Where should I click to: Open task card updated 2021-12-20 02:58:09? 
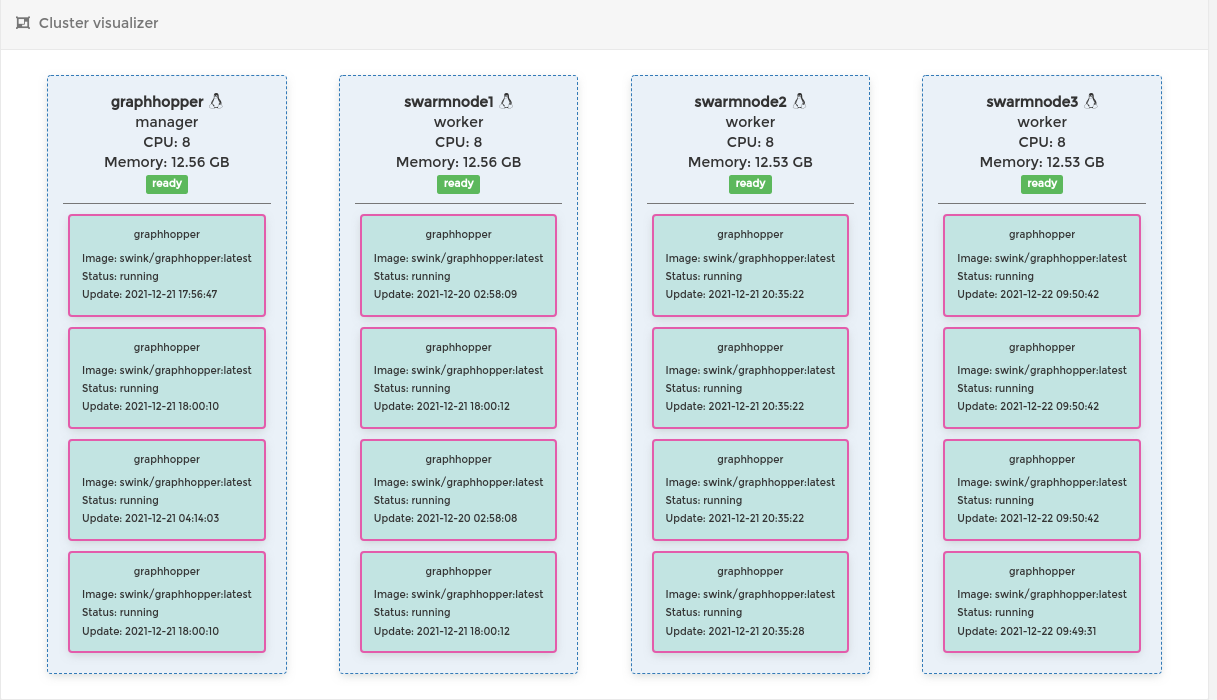click(x=458, y=265)
